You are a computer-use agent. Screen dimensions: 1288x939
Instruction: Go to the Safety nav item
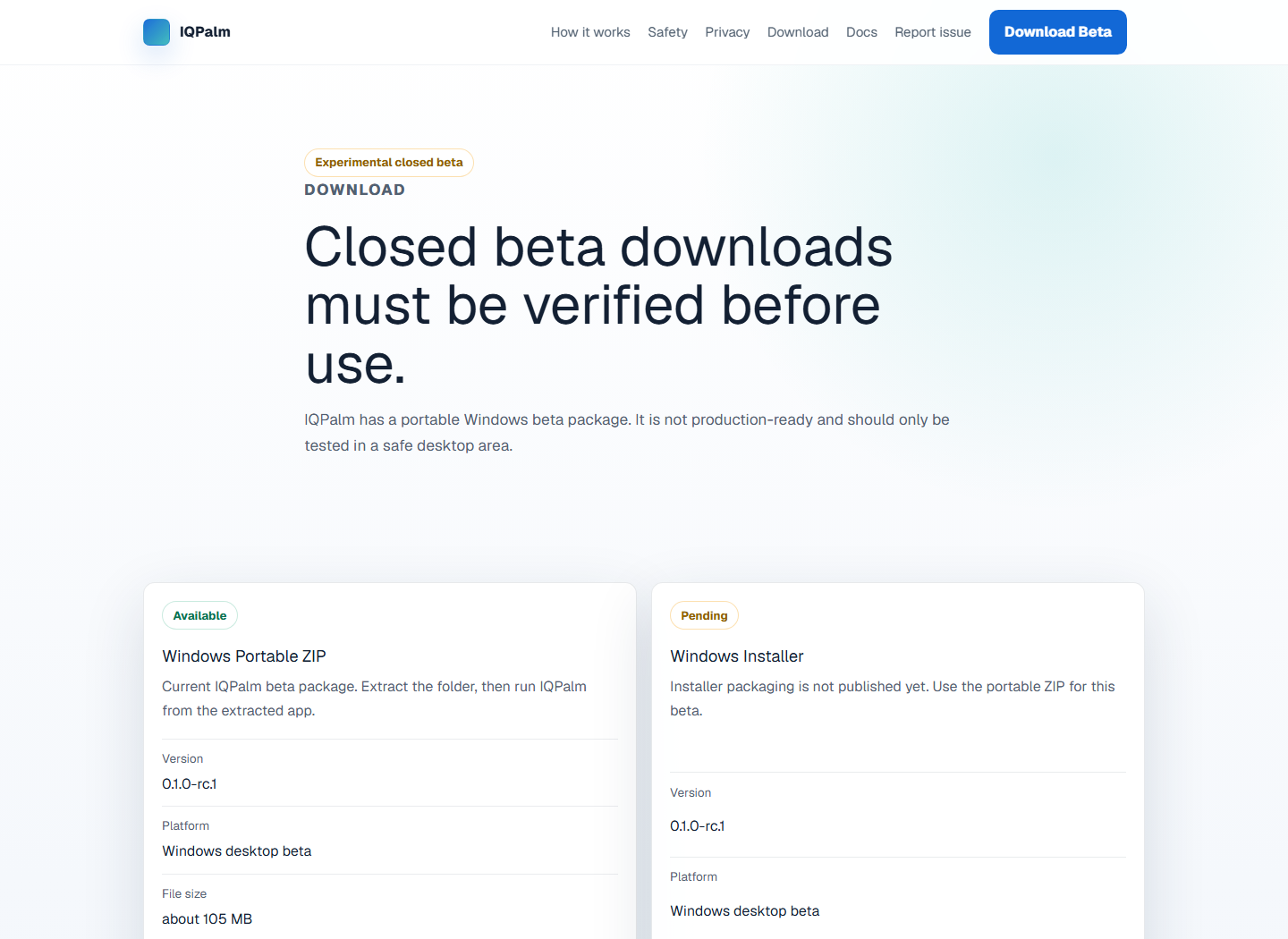(667, 32)
